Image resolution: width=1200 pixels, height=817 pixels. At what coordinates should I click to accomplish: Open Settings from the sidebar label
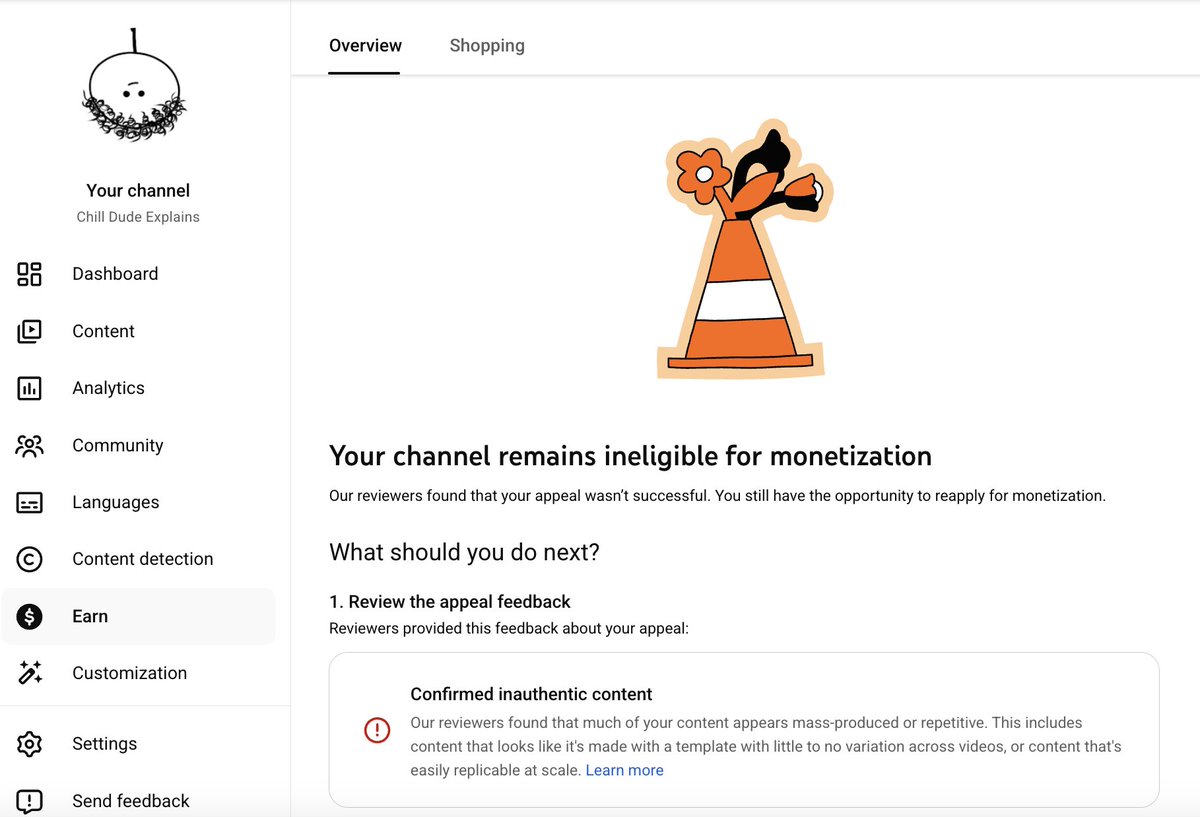pyautogui.click(x=104, y=744)
